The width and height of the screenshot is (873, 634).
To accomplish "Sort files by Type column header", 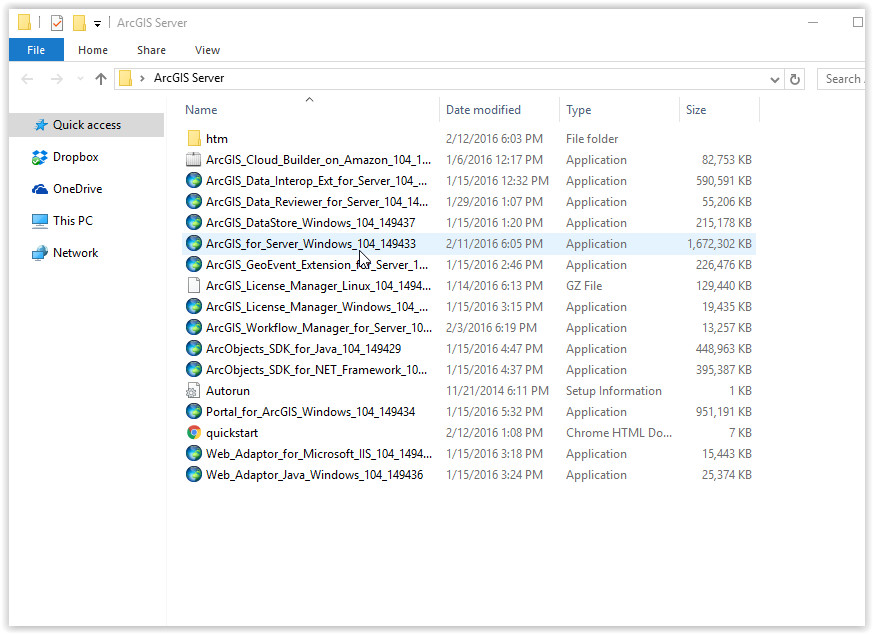I will point(578,110).
